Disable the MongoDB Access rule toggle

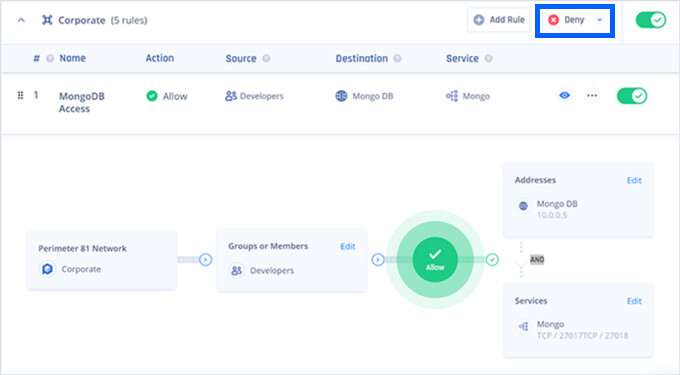click(632, 96)
